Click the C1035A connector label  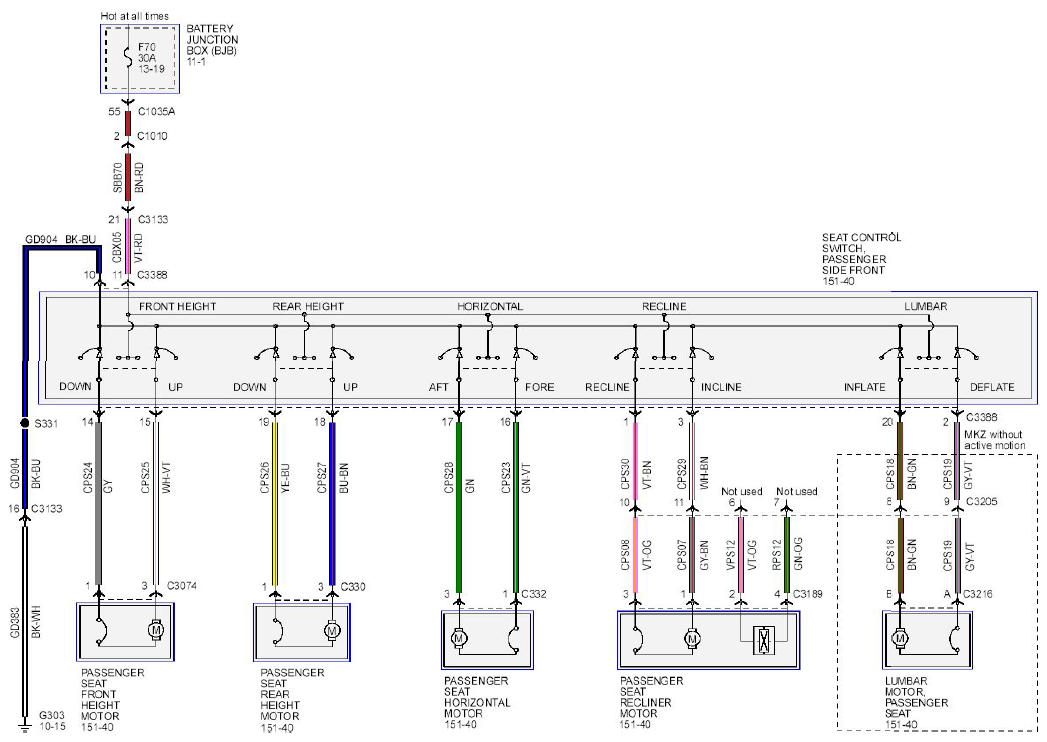156,112
